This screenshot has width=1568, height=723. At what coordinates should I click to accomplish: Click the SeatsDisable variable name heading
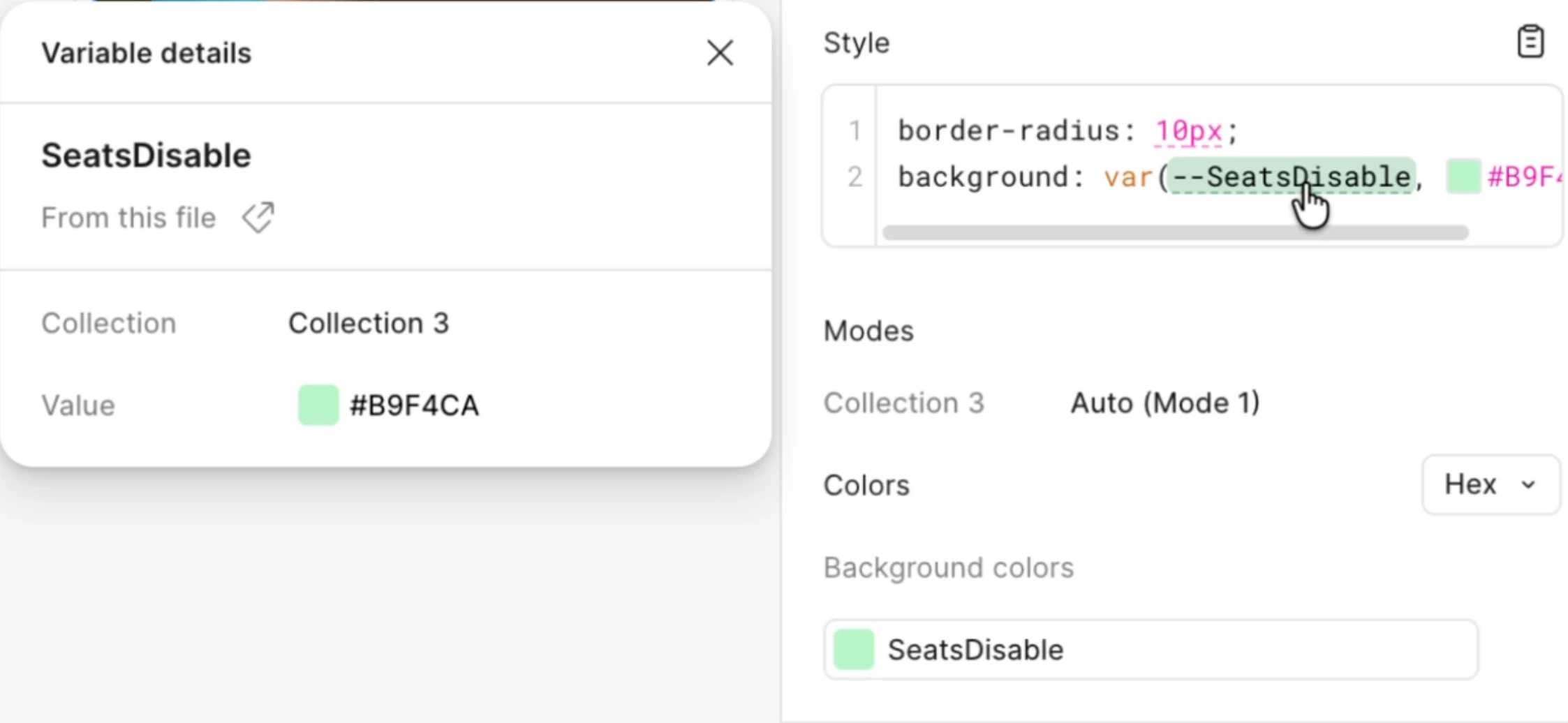click(x=146, y=155)
